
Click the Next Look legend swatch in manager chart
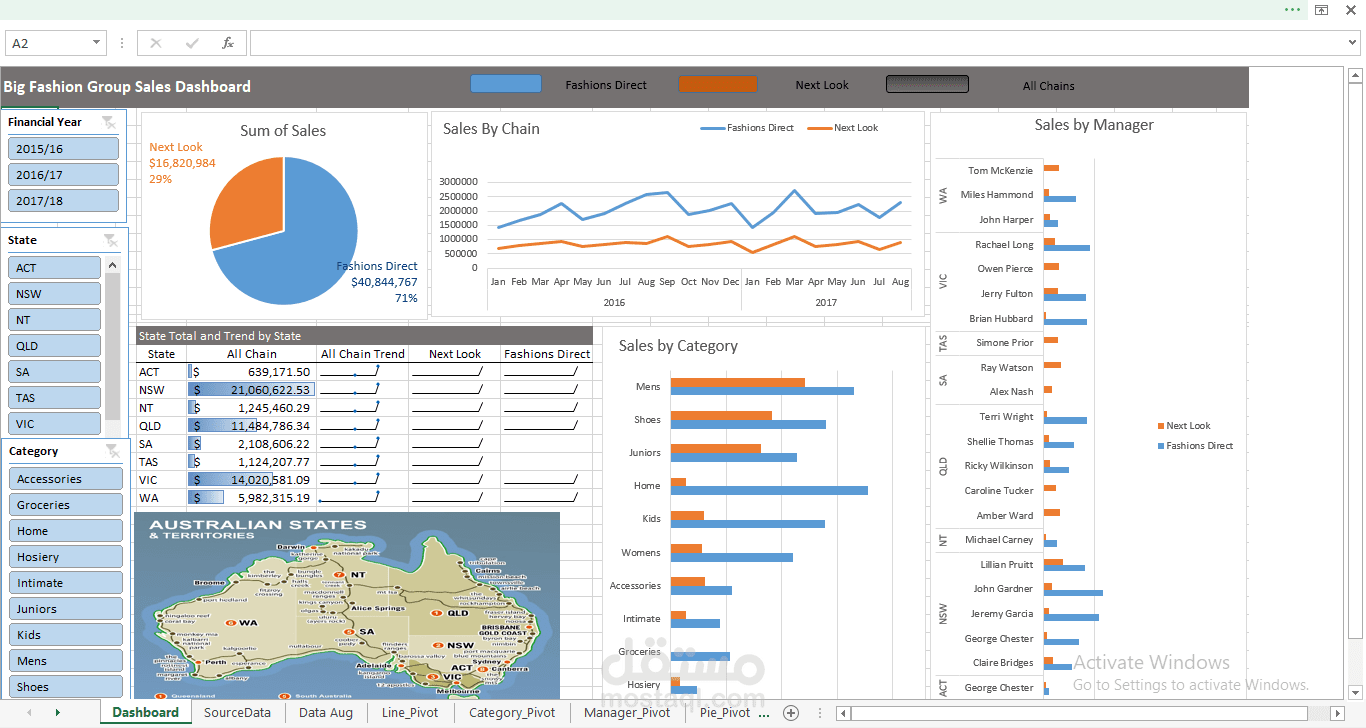tap(1160, 426)
